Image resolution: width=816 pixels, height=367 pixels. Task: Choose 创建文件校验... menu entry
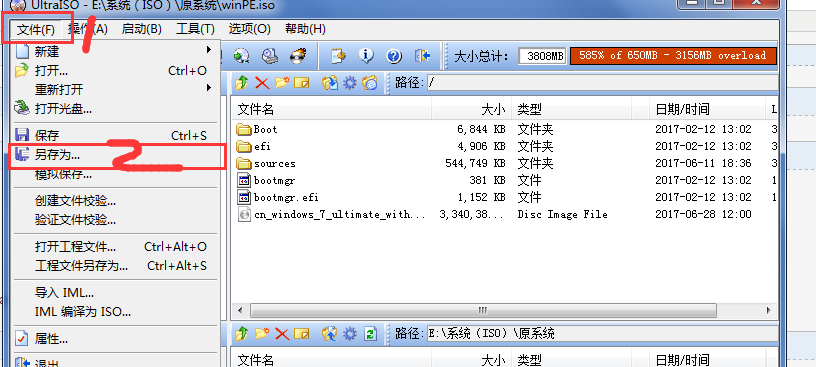tap(115, 201)
